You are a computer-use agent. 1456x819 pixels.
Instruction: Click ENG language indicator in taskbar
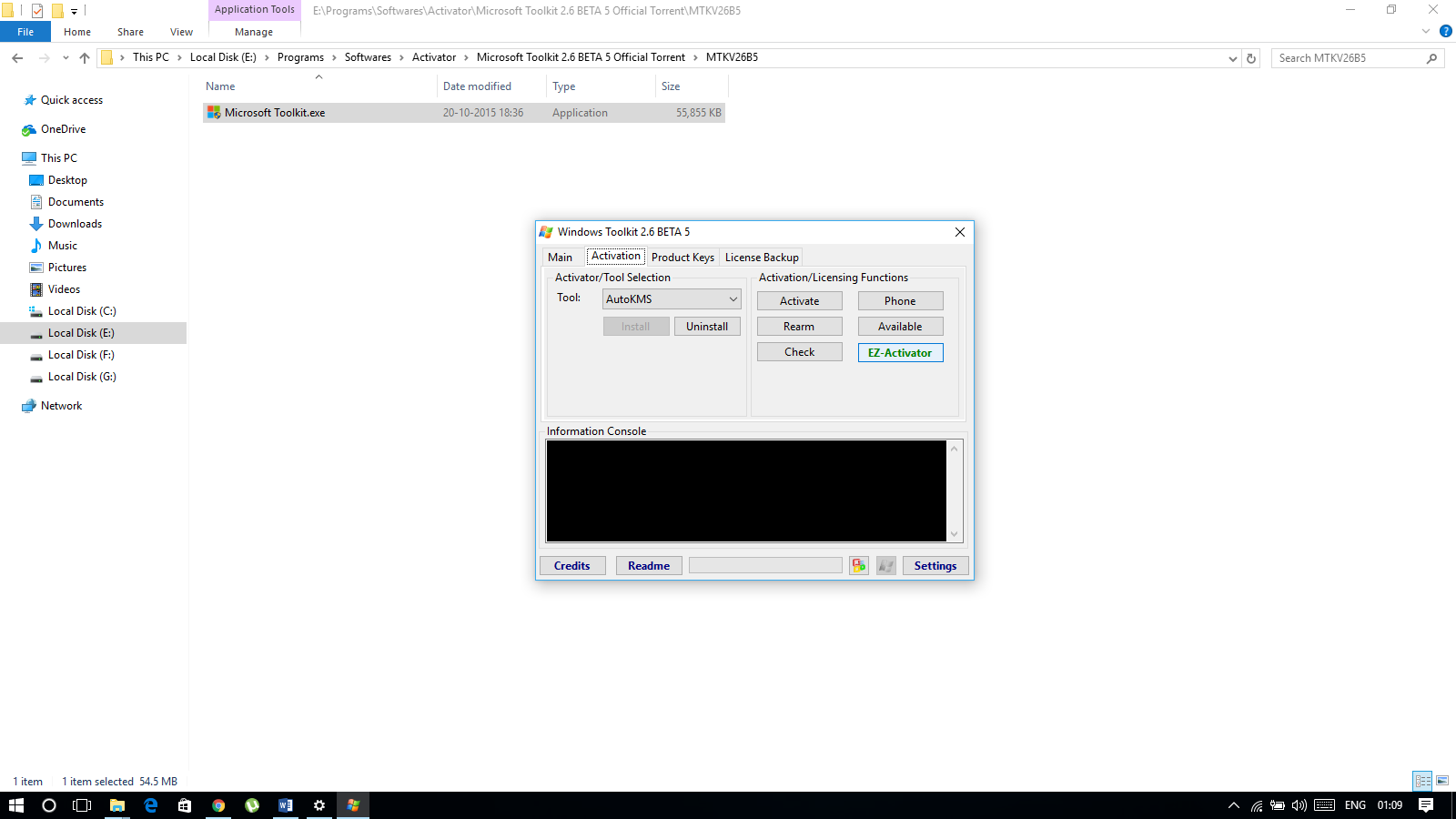[1355, 805]
